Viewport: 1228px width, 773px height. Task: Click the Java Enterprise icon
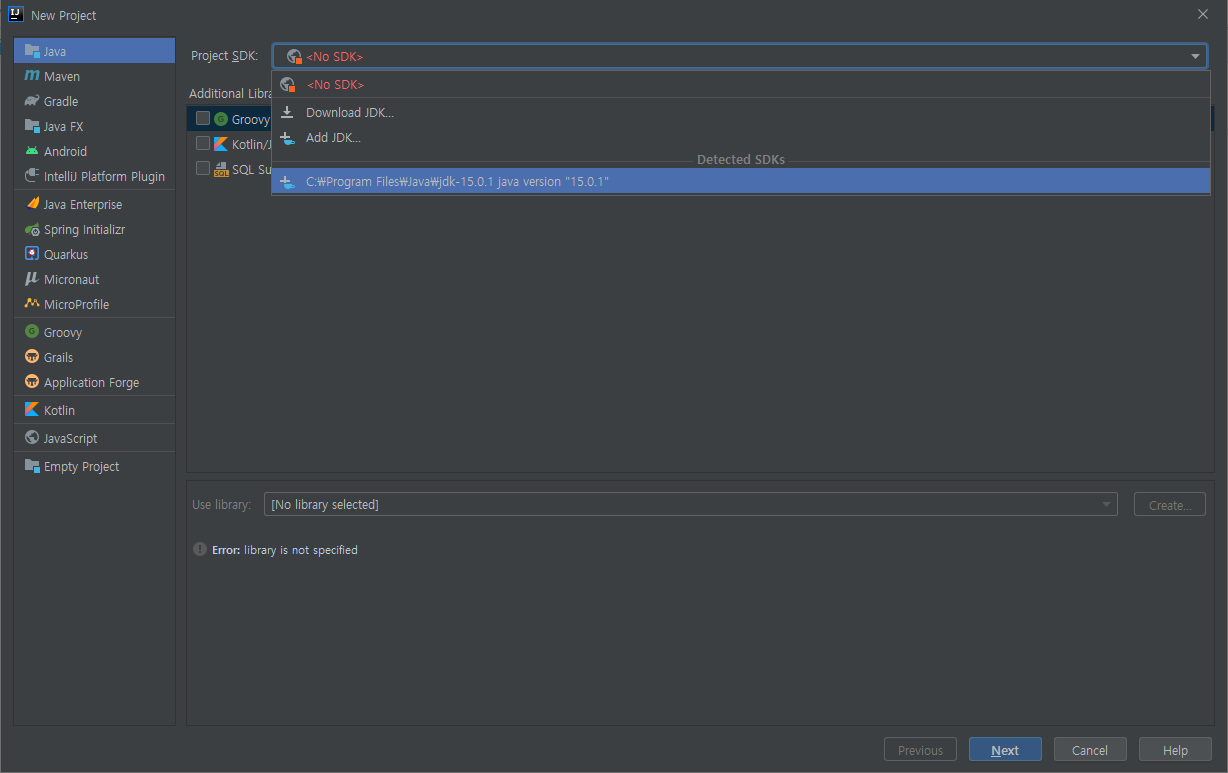pos(32,204)
